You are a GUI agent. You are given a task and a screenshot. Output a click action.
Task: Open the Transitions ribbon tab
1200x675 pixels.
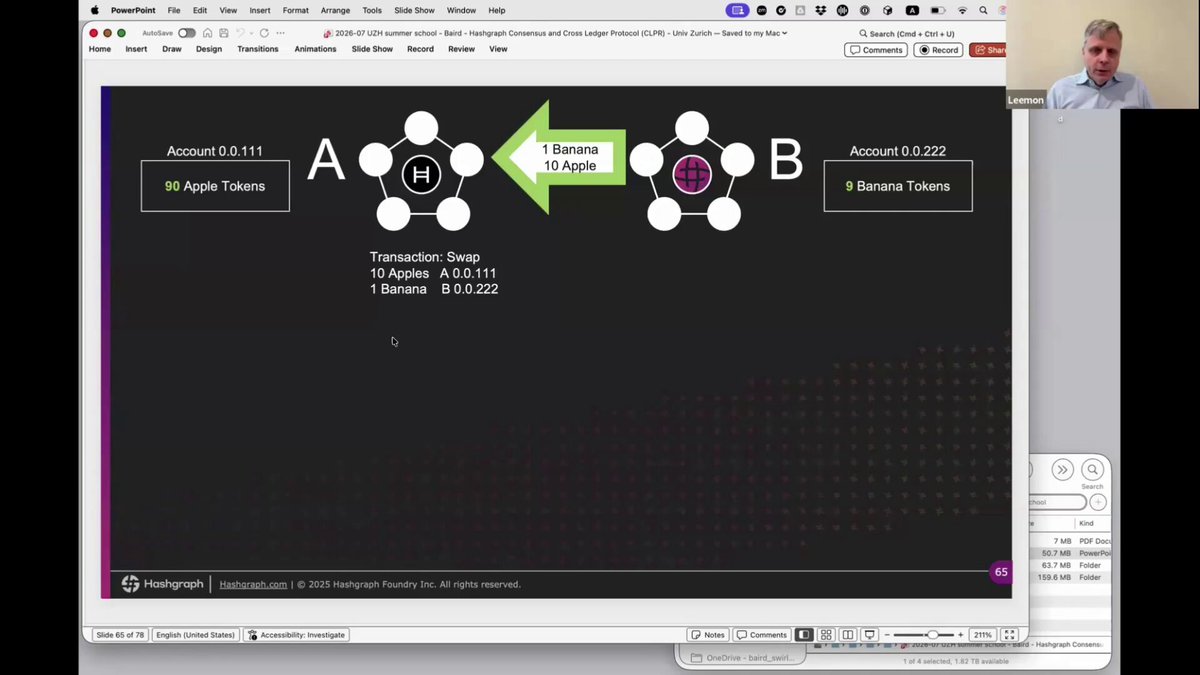point(258,49)
